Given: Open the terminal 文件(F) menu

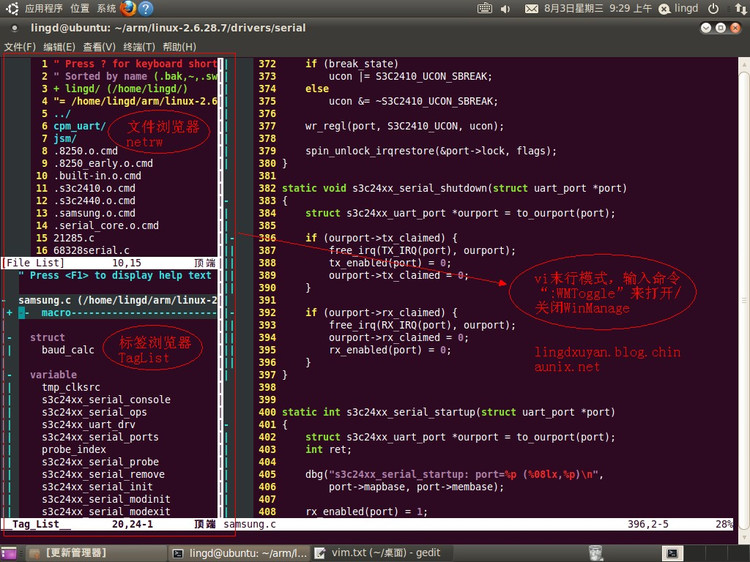Looking at the screenshot, I should (x=20, y=47).
